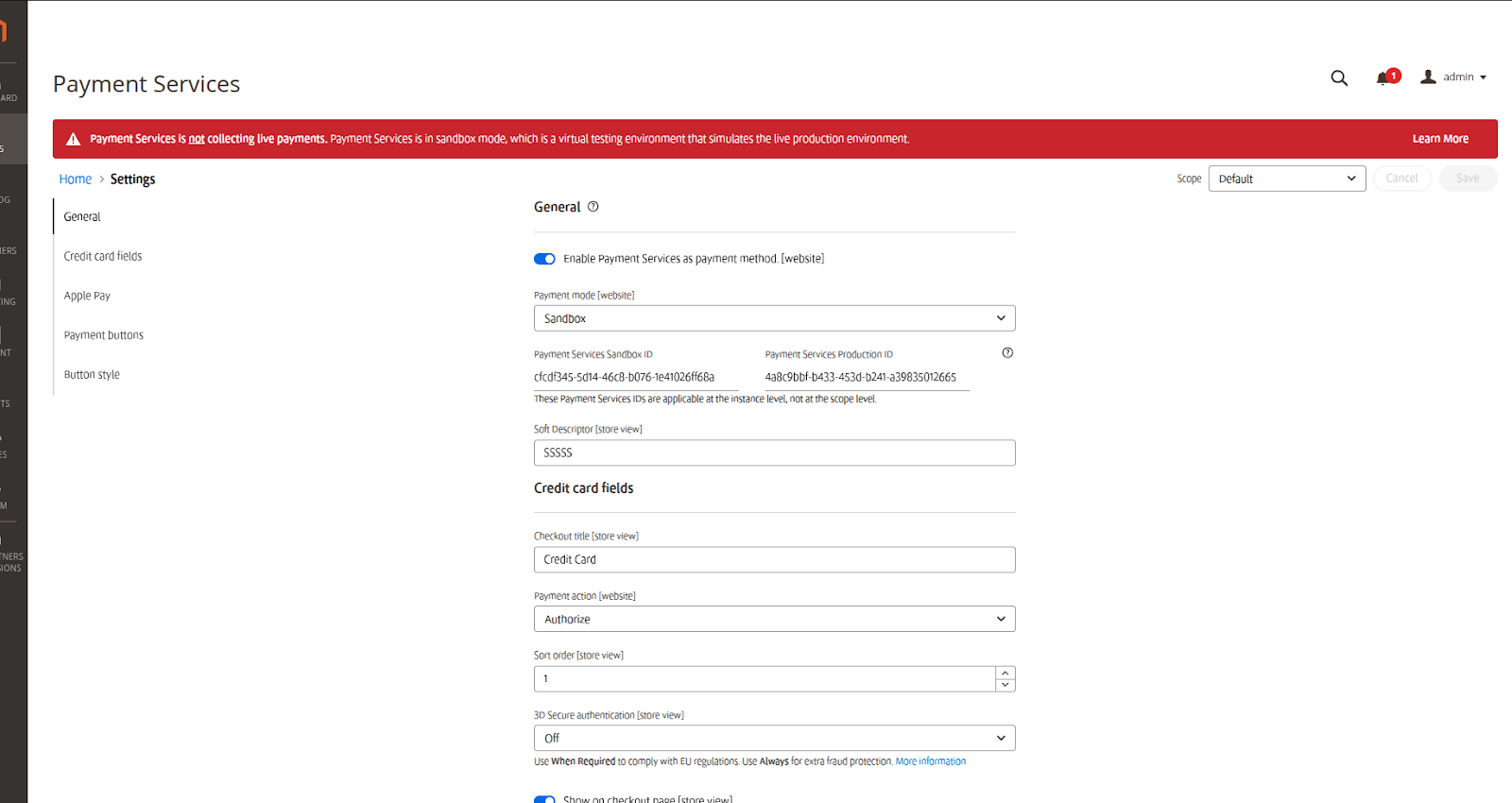
Task: Click Learn More in red banner
Action: (1440, 139)
